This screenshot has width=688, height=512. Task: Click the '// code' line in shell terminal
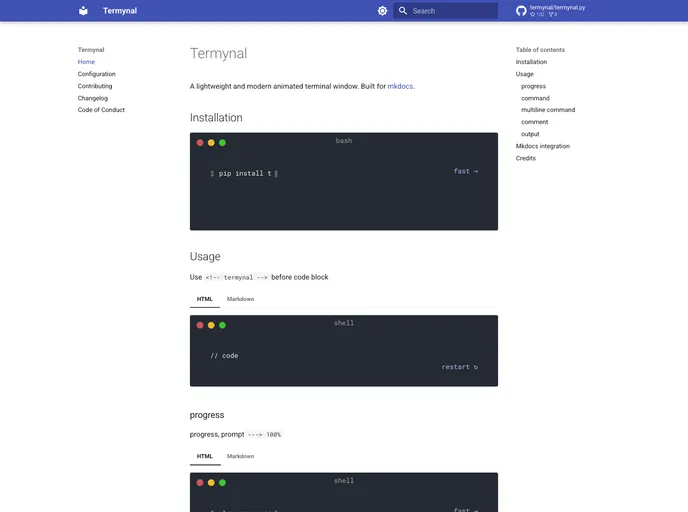224,356
